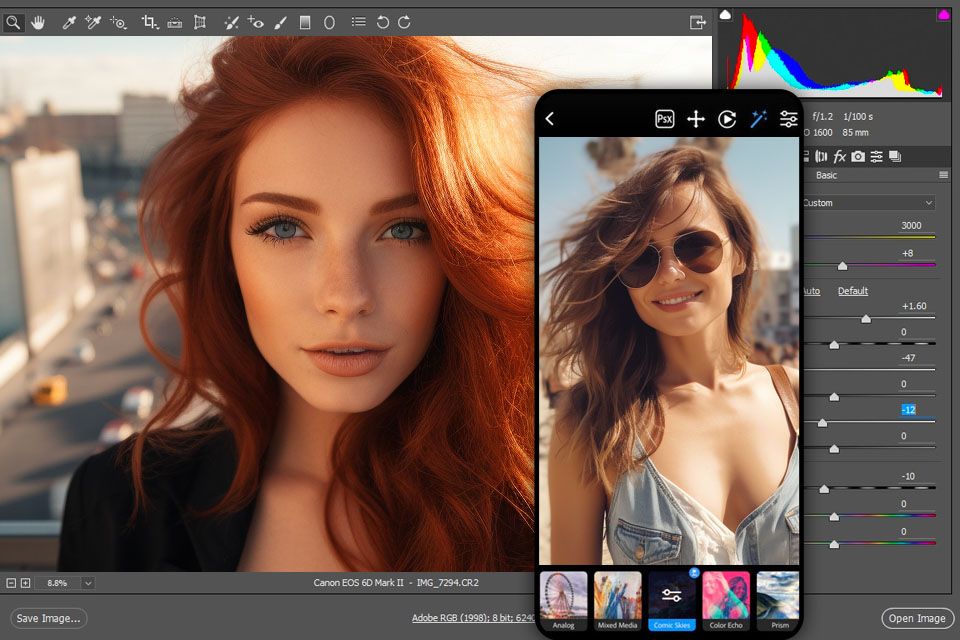960x640 pixels.
Task: Toggle the shadow clipping warning on the histogram
Action: point(727,14)
